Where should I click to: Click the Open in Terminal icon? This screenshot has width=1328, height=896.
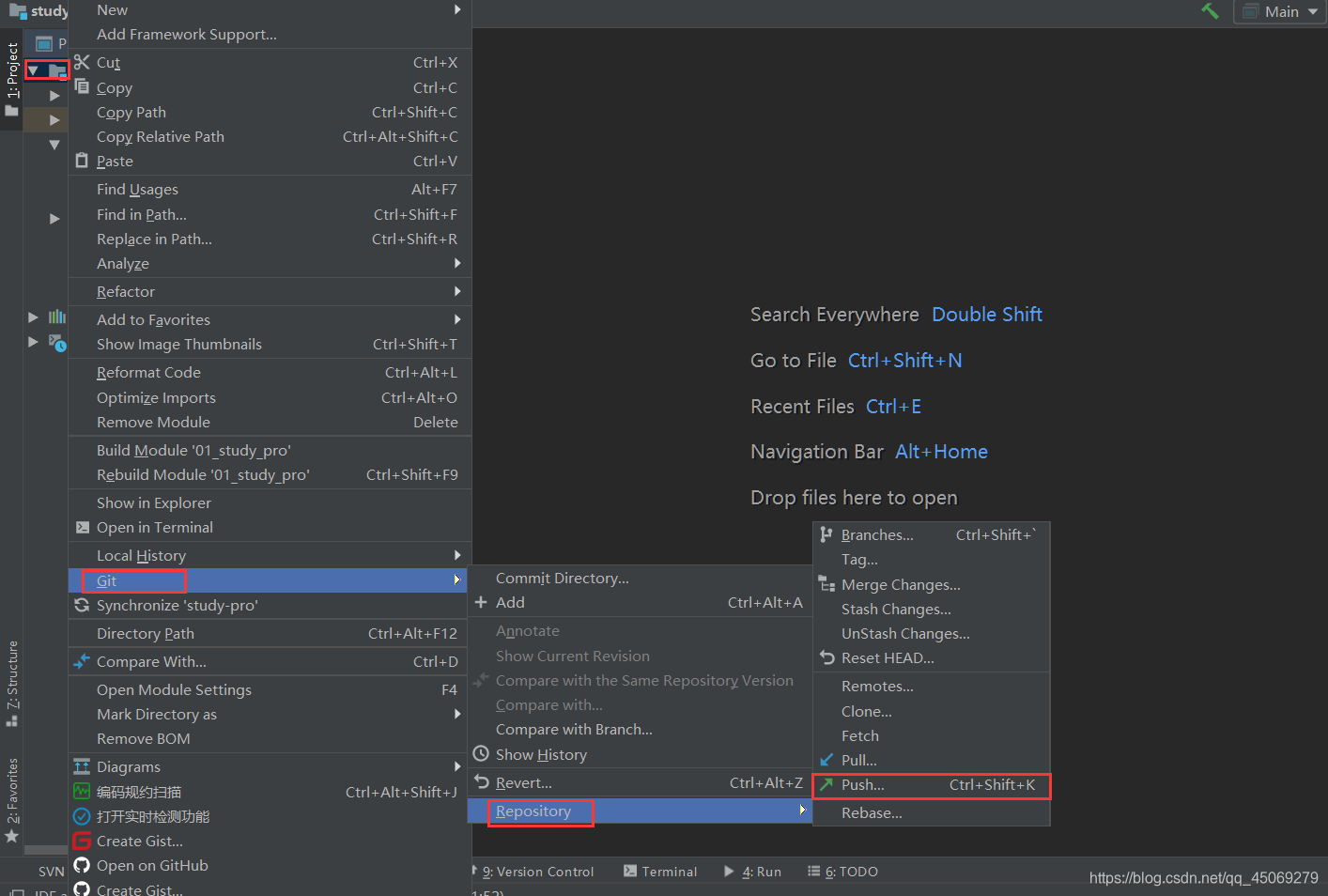[x=83, y=528]
